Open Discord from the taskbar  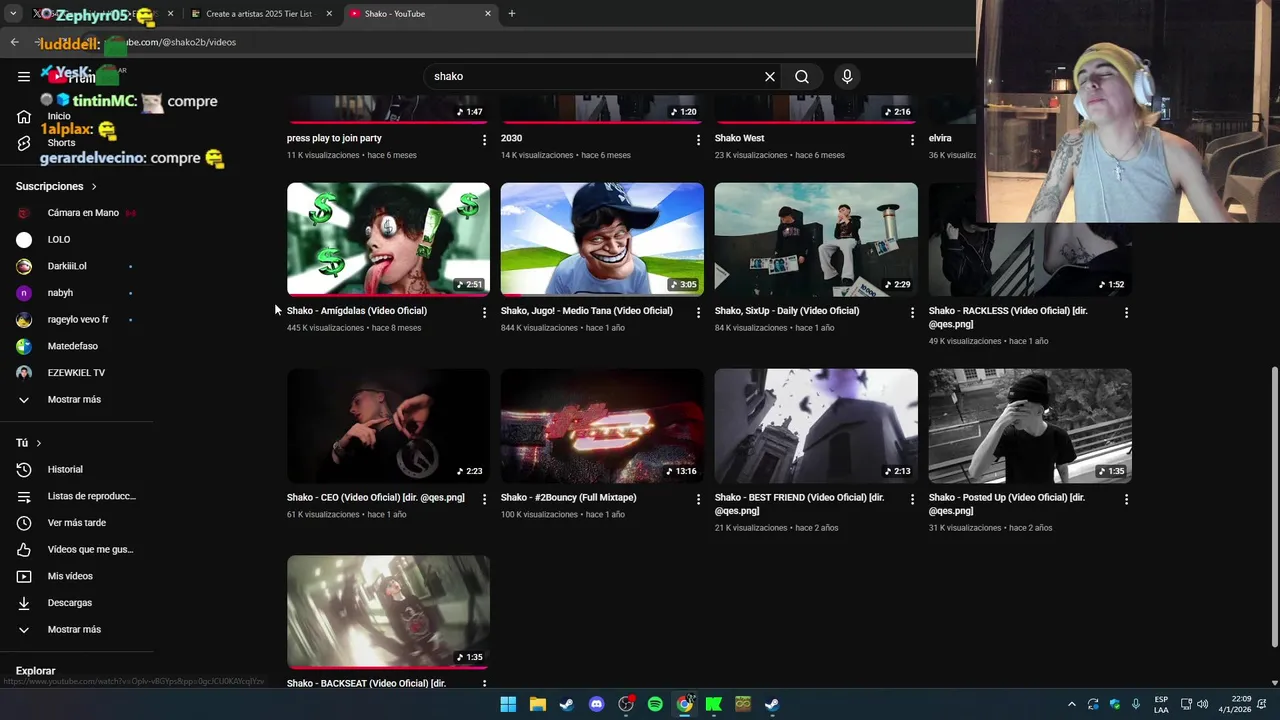596,704
